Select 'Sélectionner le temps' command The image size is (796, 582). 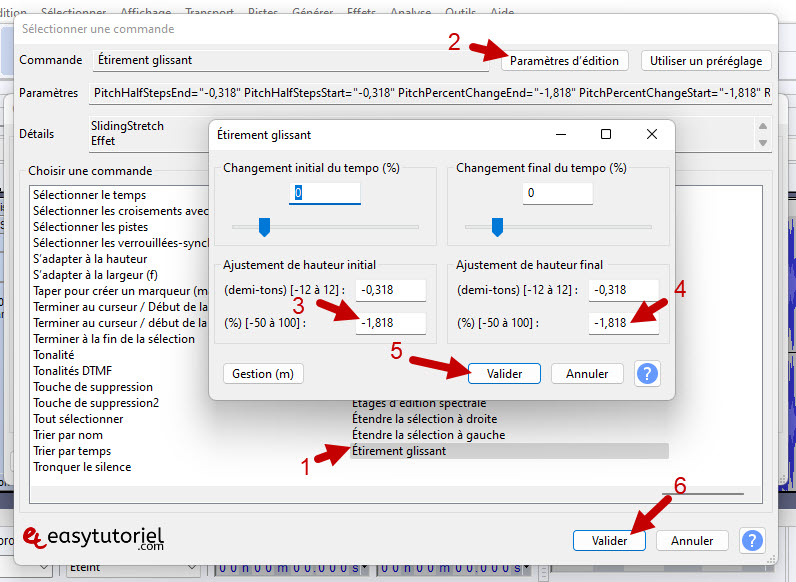[x=89, y=195]
